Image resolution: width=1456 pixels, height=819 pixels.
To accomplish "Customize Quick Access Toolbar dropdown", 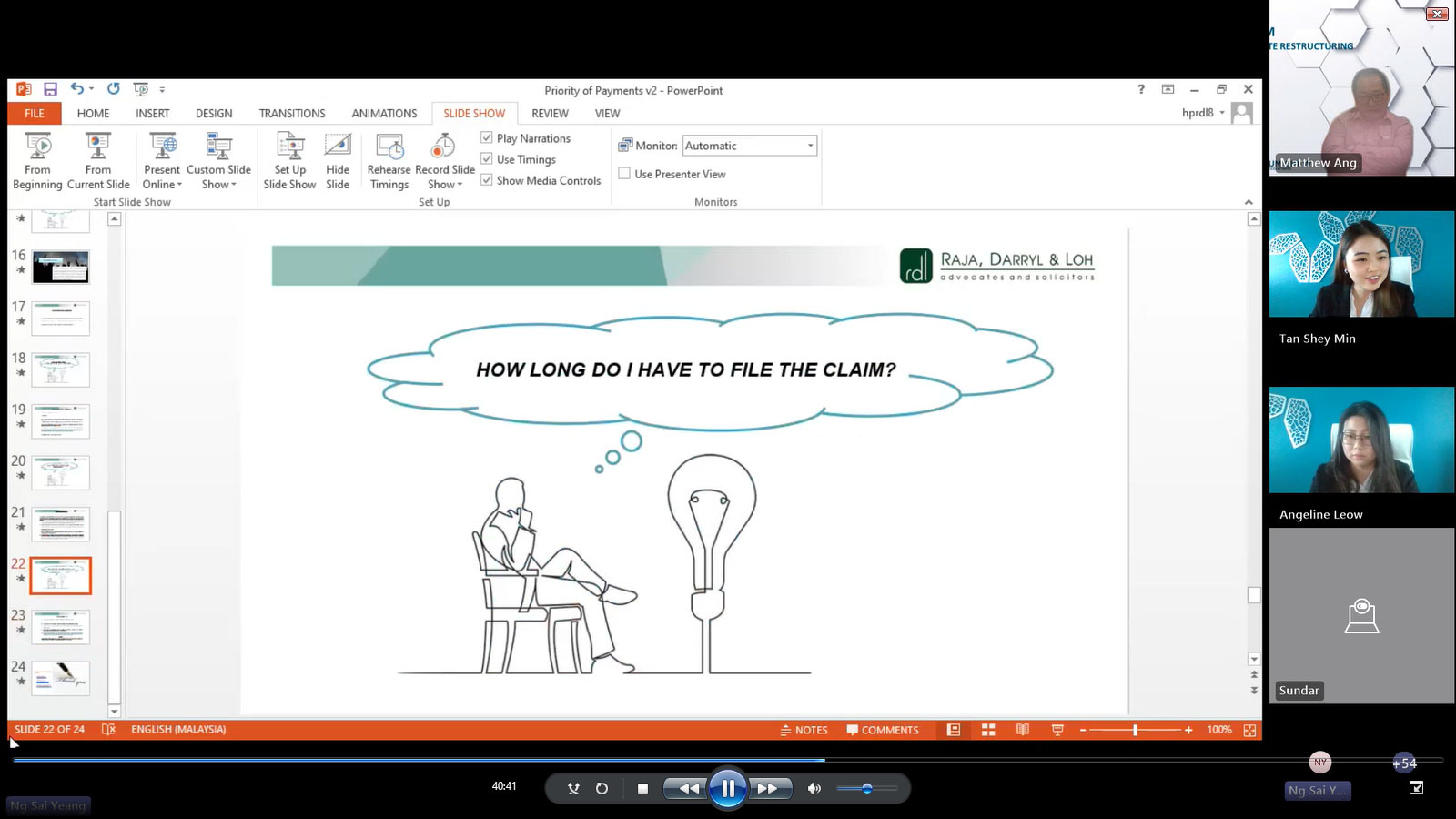I will pyautogui.click(x=162, y=89).
